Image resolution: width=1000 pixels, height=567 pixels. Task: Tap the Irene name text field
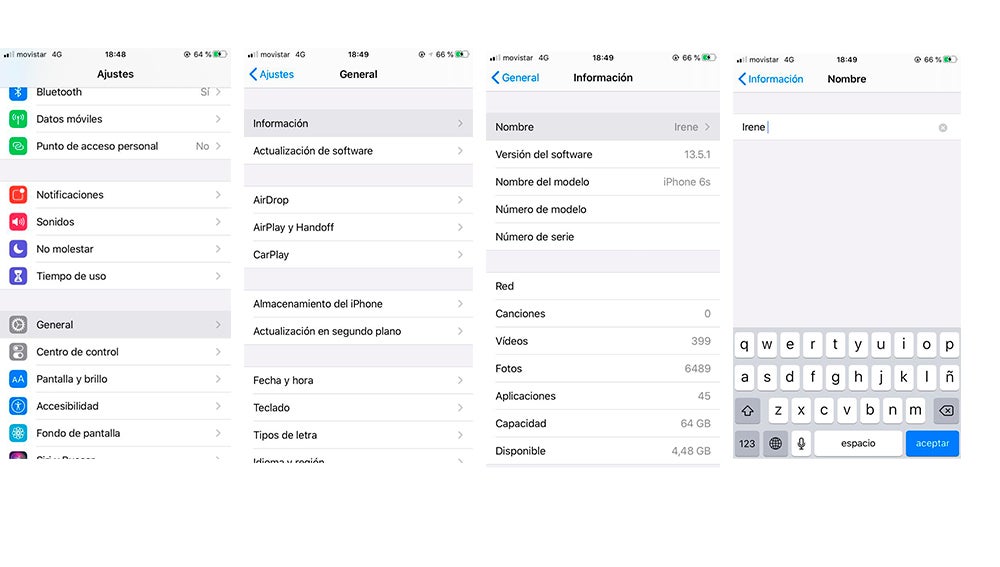[847, 128]
